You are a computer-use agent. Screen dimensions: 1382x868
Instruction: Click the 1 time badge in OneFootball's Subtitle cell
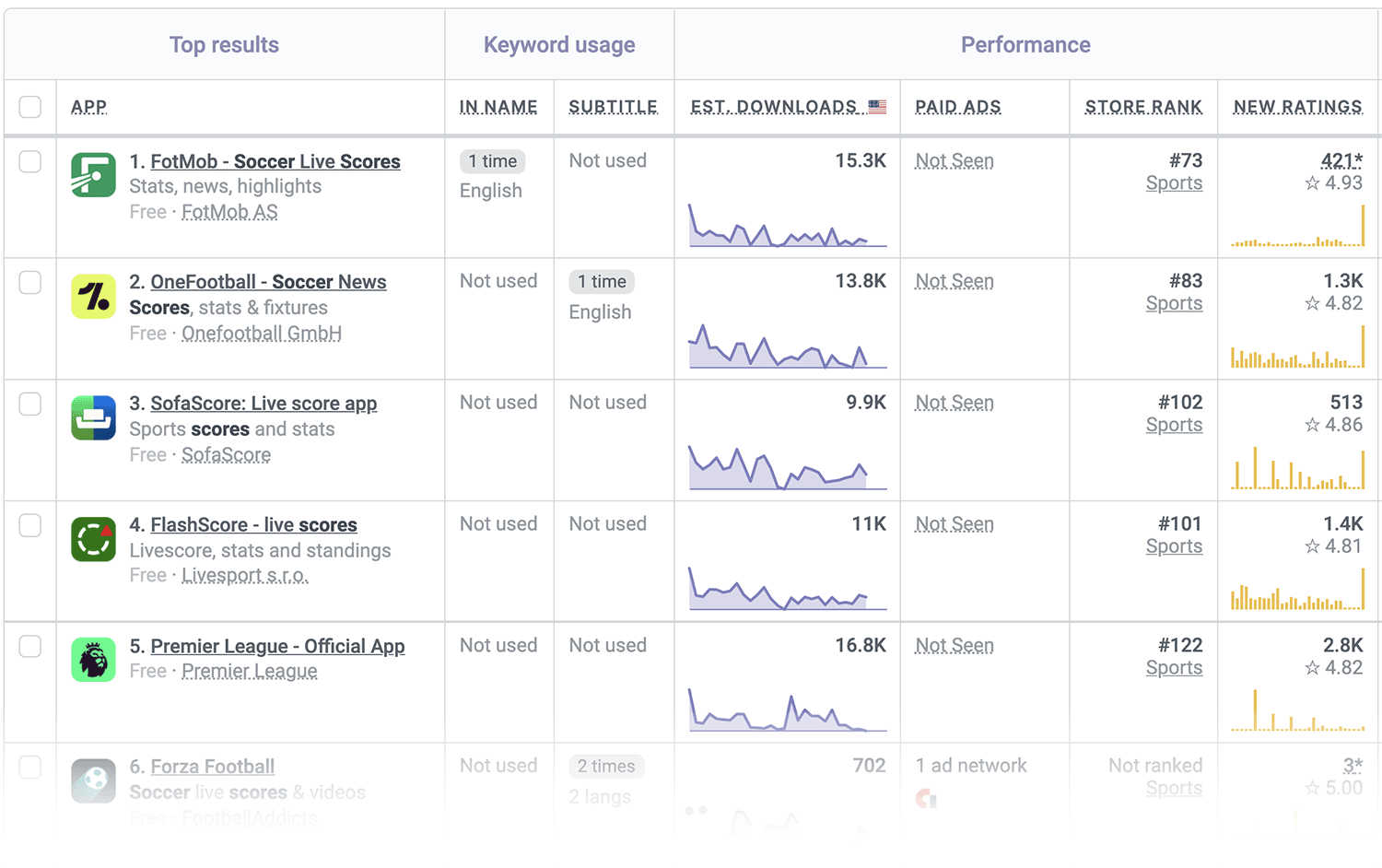point(602,282)
